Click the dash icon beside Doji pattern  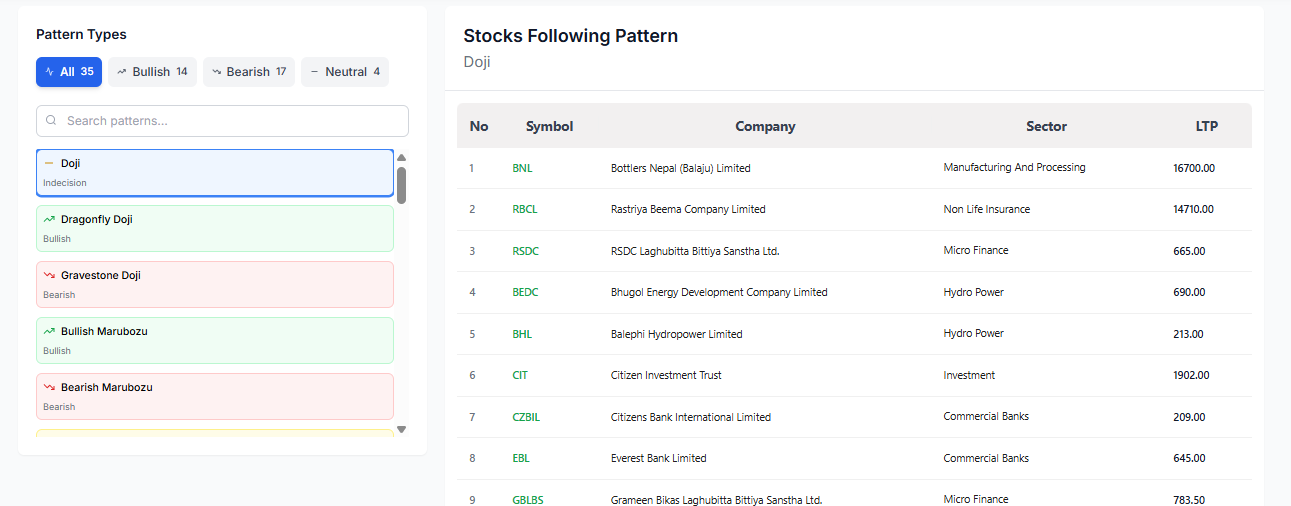point(49,163)
